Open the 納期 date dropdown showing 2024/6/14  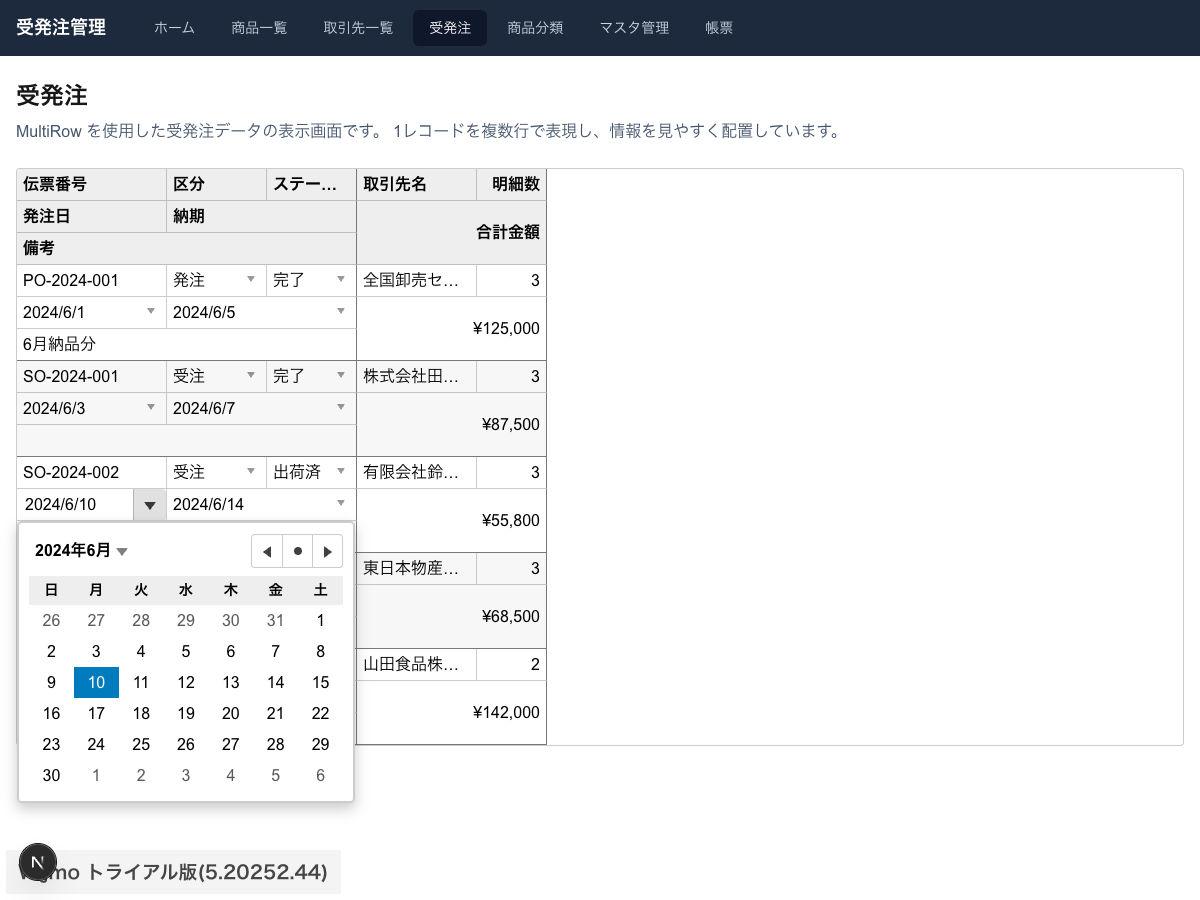(341, 504)
